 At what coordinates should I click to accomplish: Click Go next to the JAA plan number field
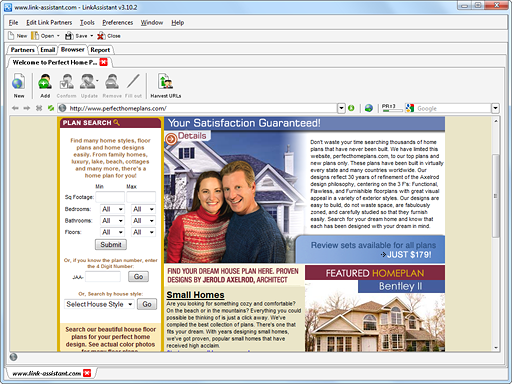(138, 277)
